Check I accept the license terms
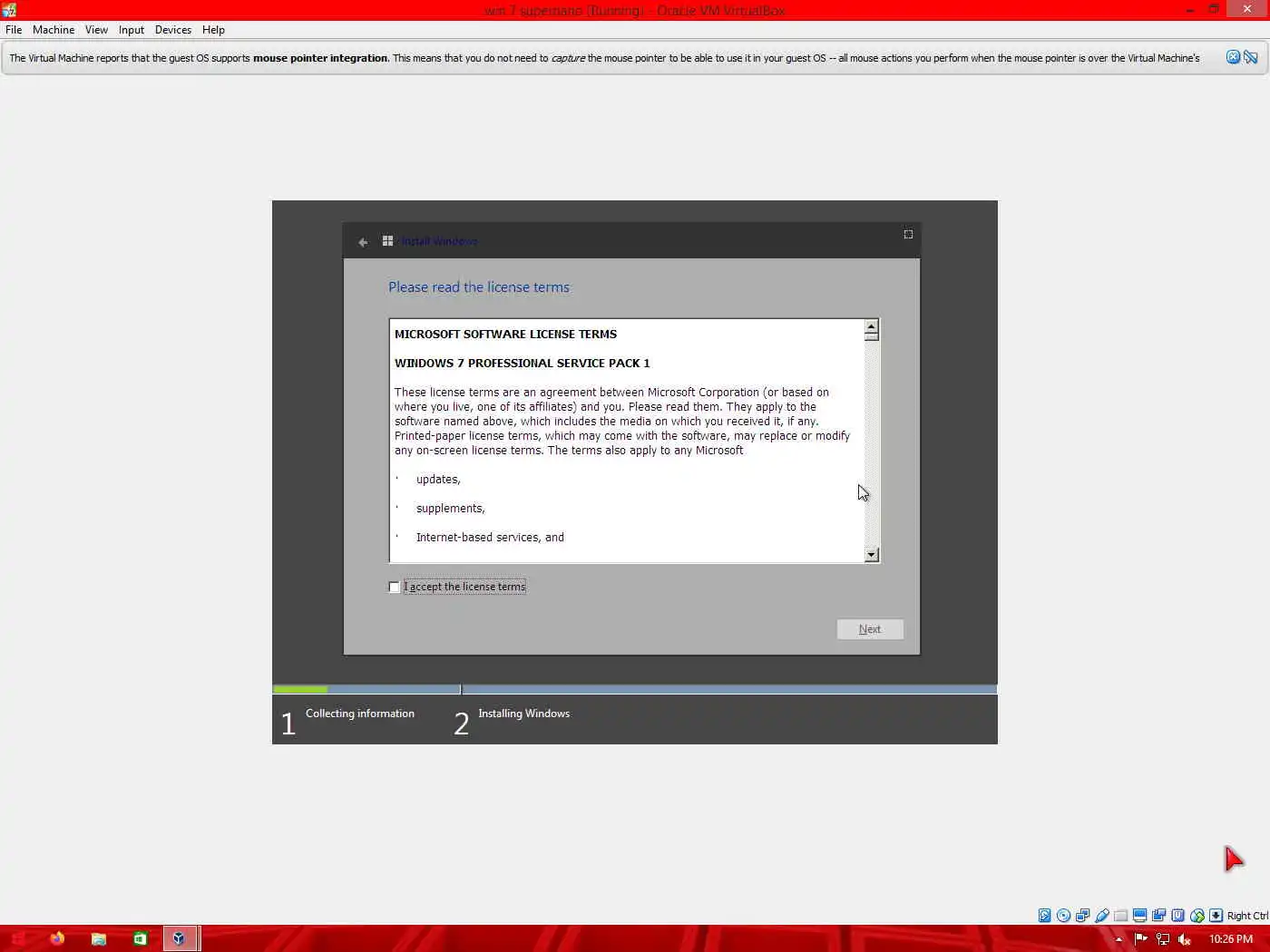 click(x=394, y=588)
